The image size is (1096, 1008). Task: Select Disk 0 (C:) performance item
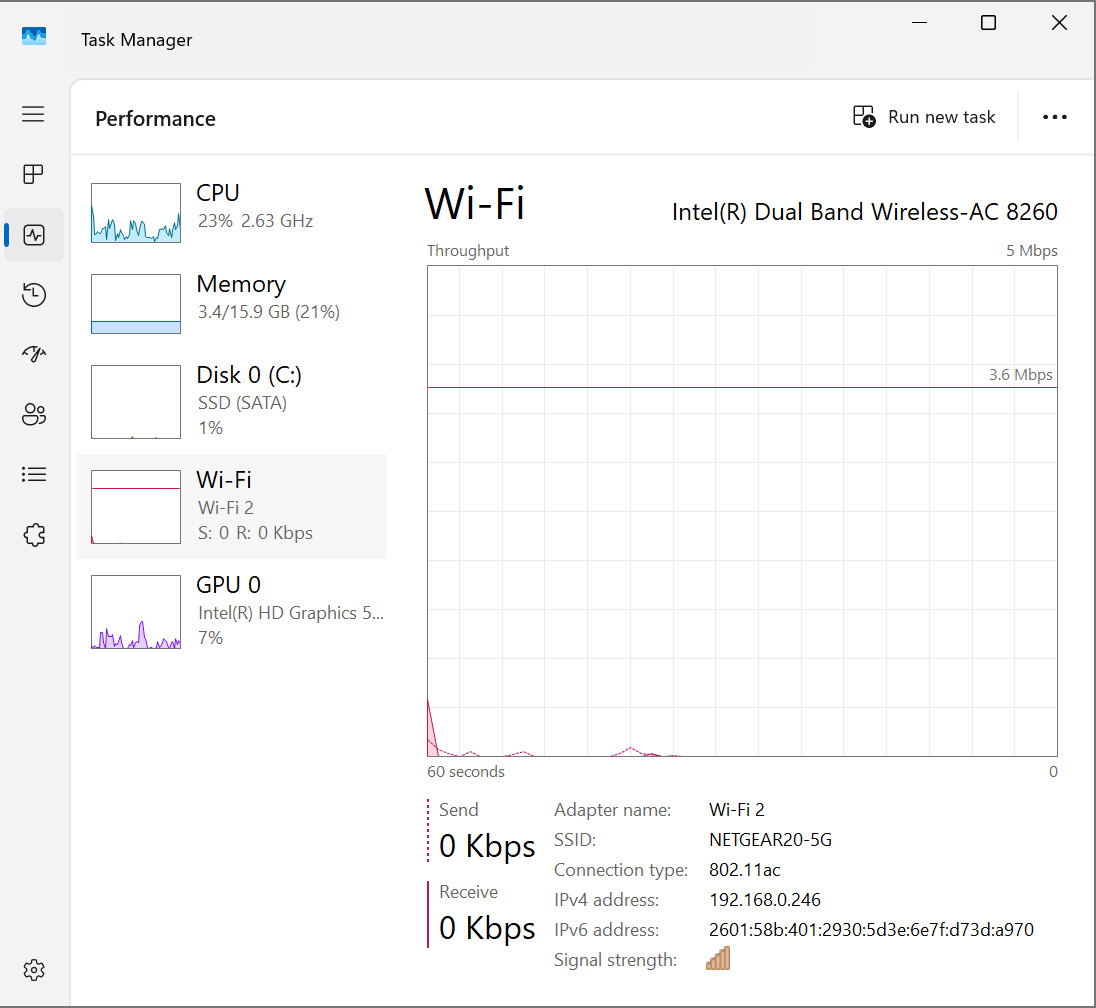click(x=231, y=402)
